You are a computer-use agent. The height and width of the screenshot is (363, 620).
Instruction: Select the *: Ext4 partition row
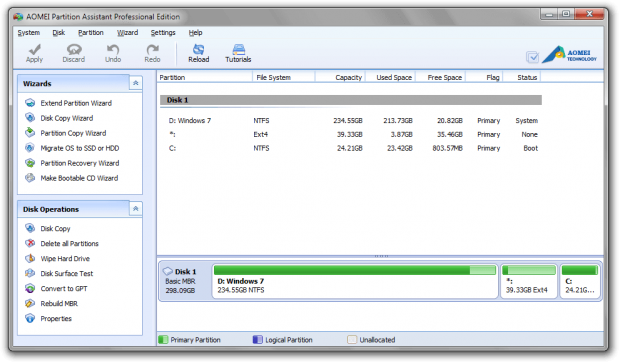pyautogui.click(x=350, y=134)
